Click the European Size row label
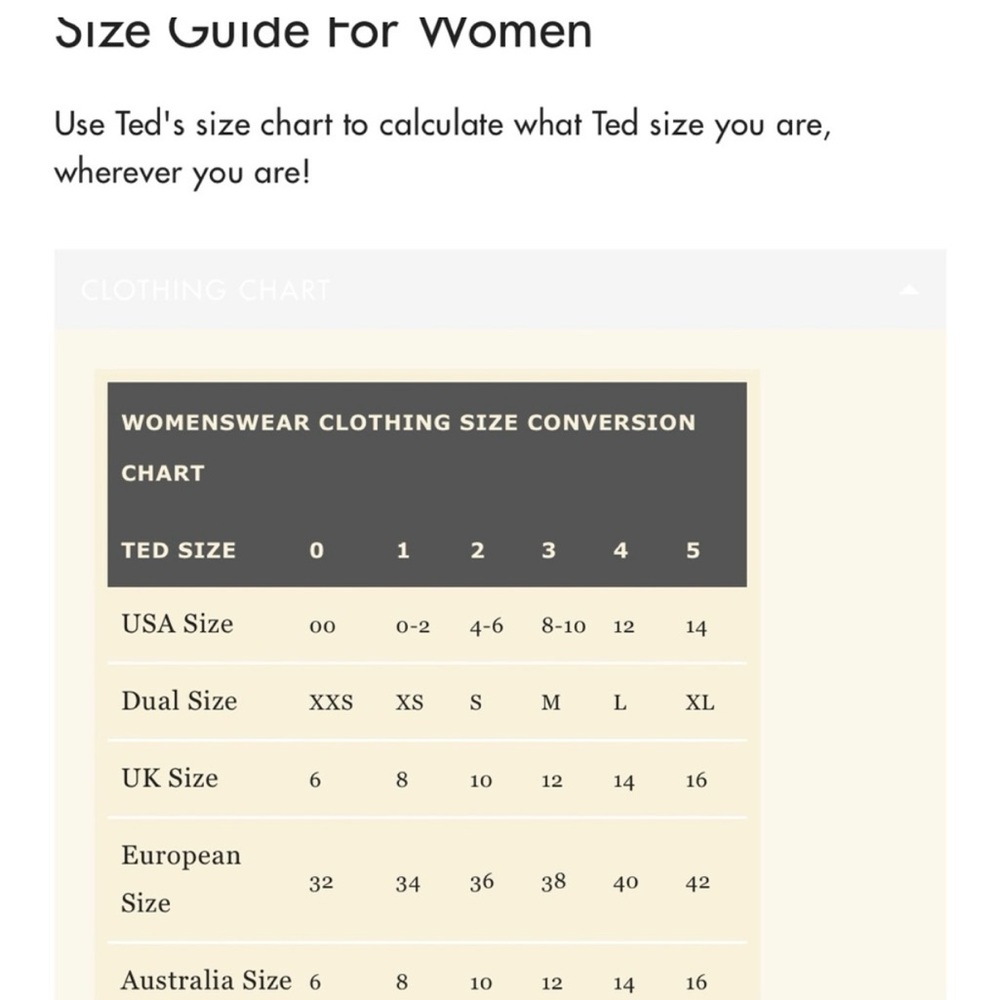Screen dimensions: 1000x1000 click(x=181, y=879)
